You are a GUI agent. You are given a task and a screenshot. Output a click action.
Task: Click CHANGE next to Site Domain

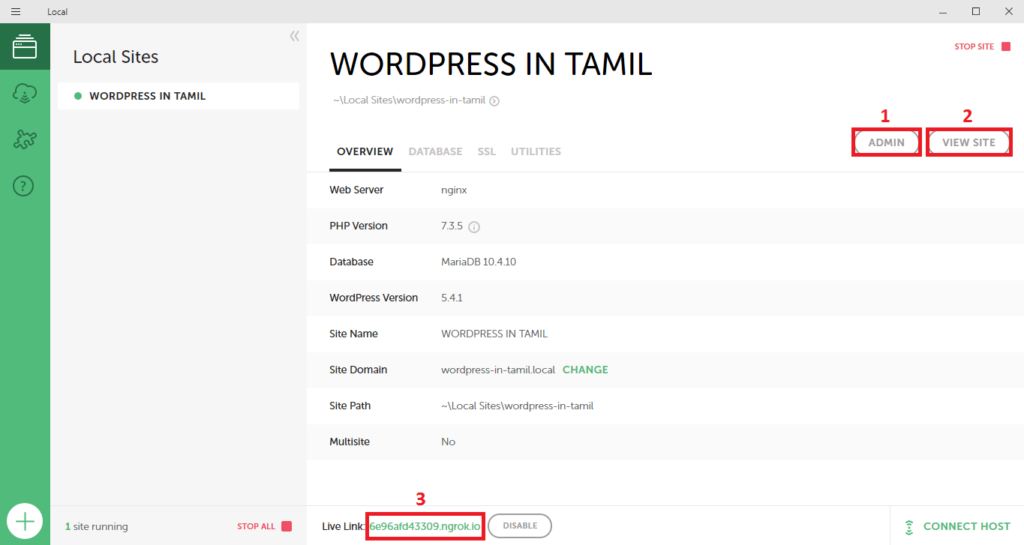(585, 369)
